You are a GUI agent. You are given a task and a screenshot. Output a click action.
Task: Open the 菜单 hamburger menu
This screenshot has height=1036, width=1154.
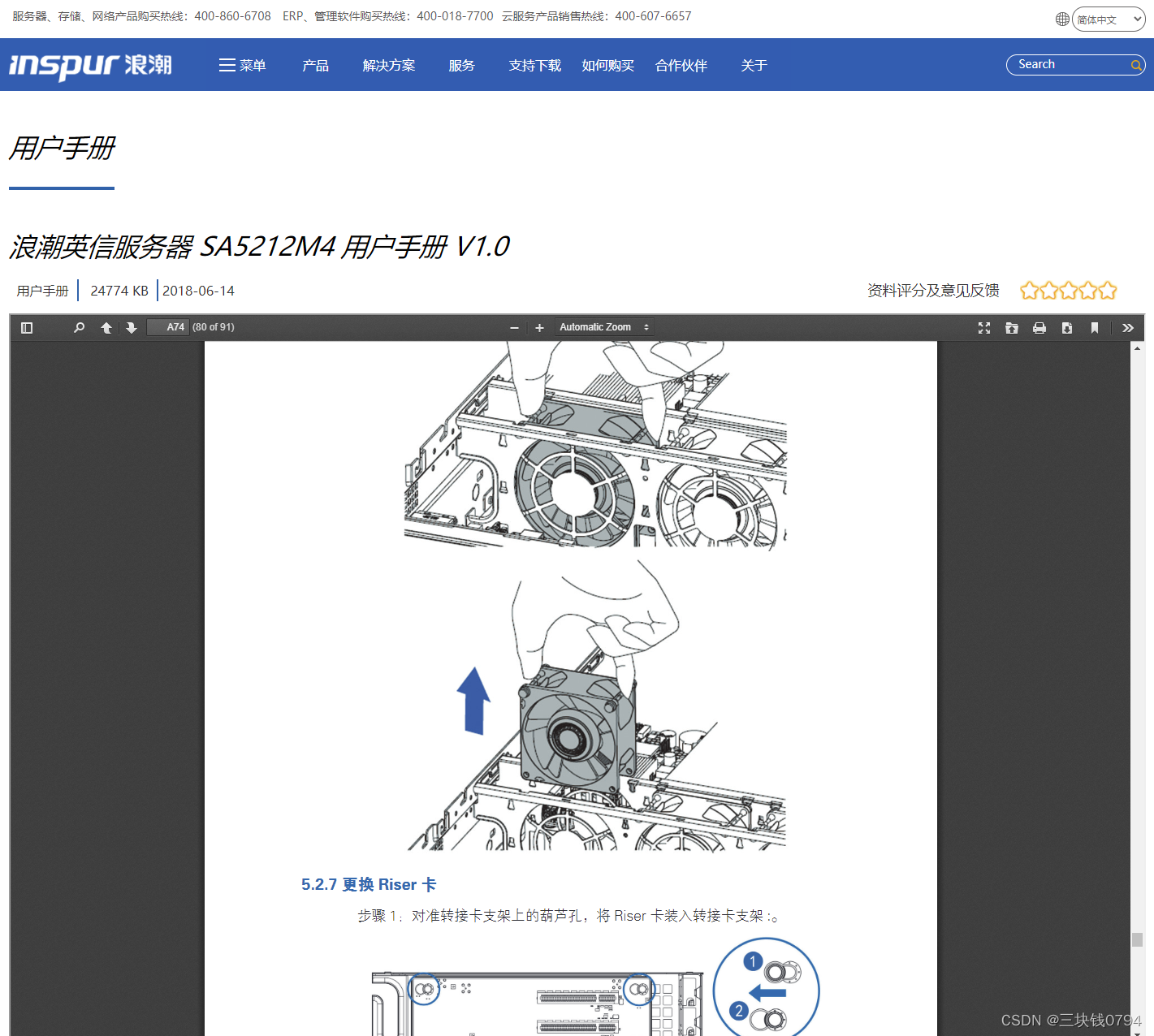coord(242,66)
